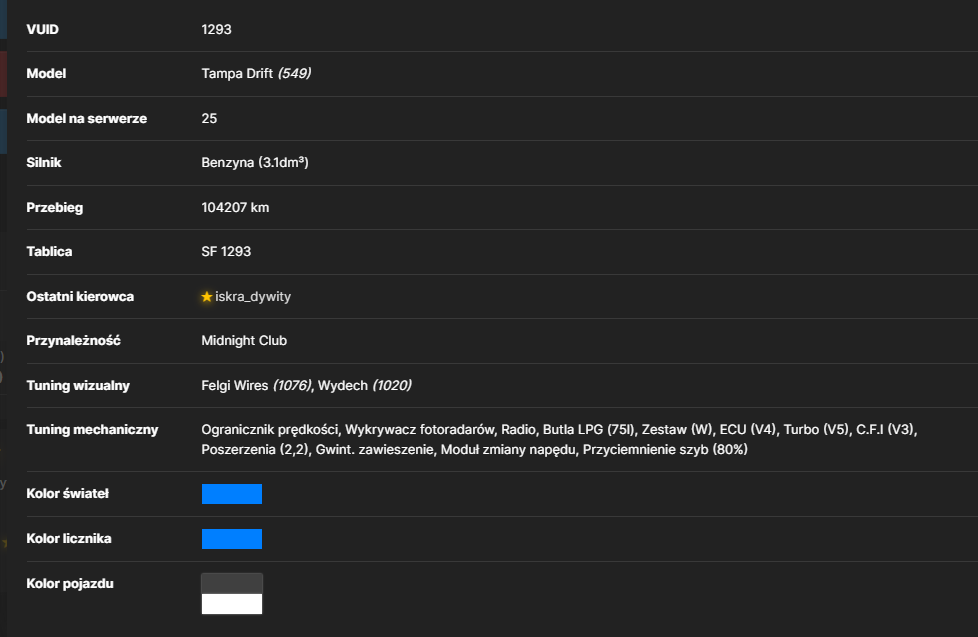Select the plate SF 1293

pyautogui.click(x=226, y=251)
